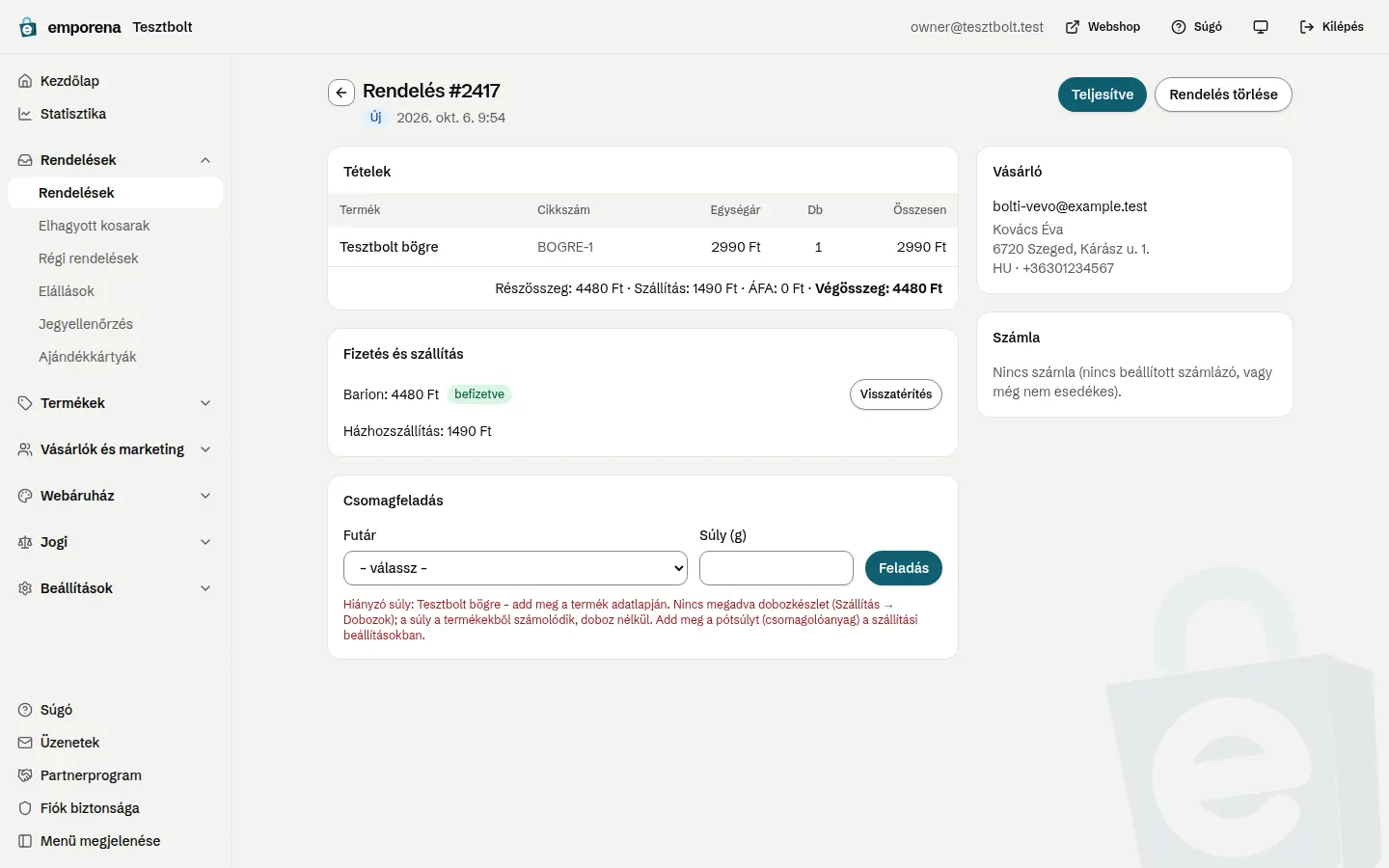Open Fiók biztonsága shield icon
Viewport: 1389px width, 868px height.
pos(25,808)
